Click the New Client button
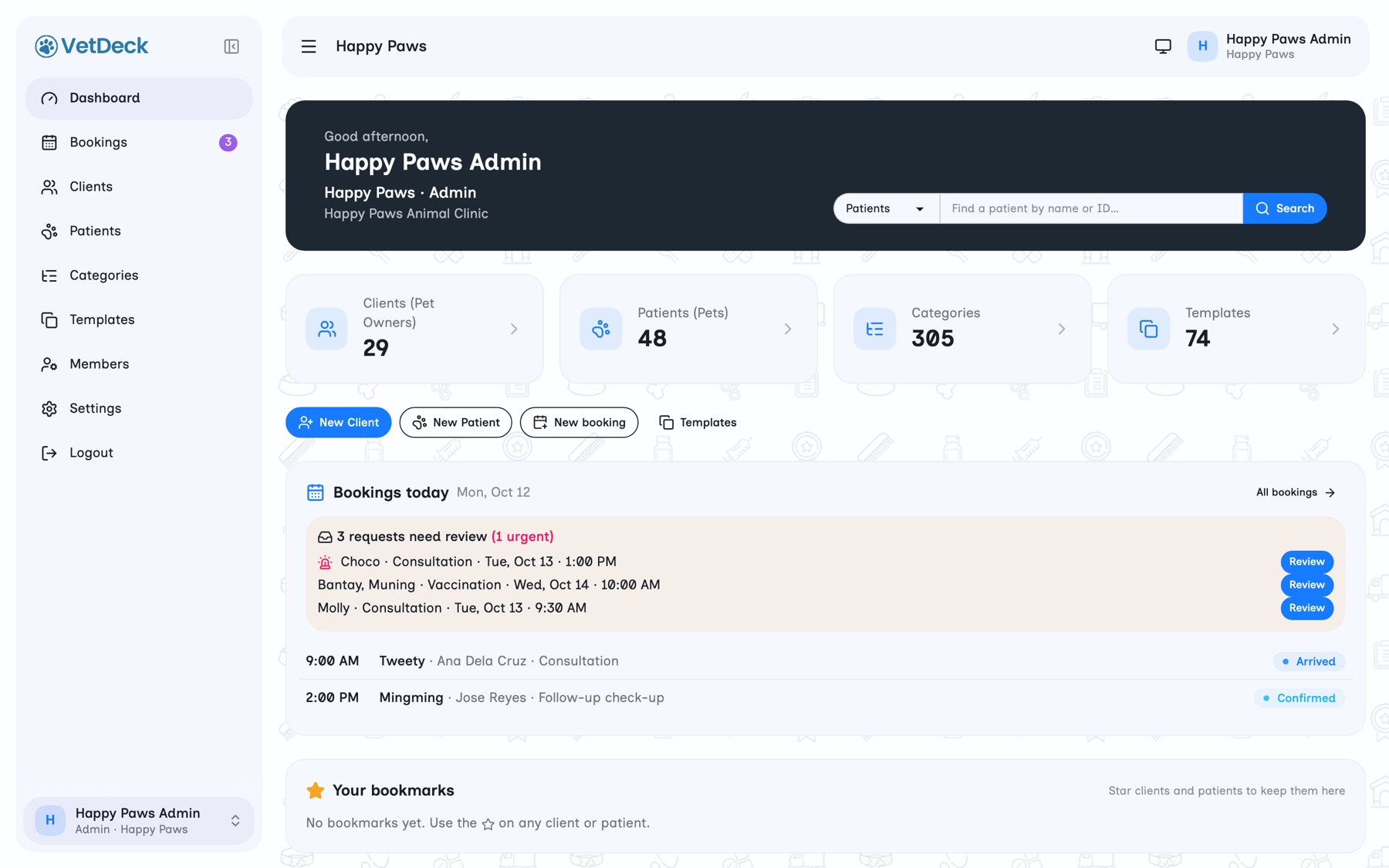This screenshot has width=1389, height=868. click(338, 423)
